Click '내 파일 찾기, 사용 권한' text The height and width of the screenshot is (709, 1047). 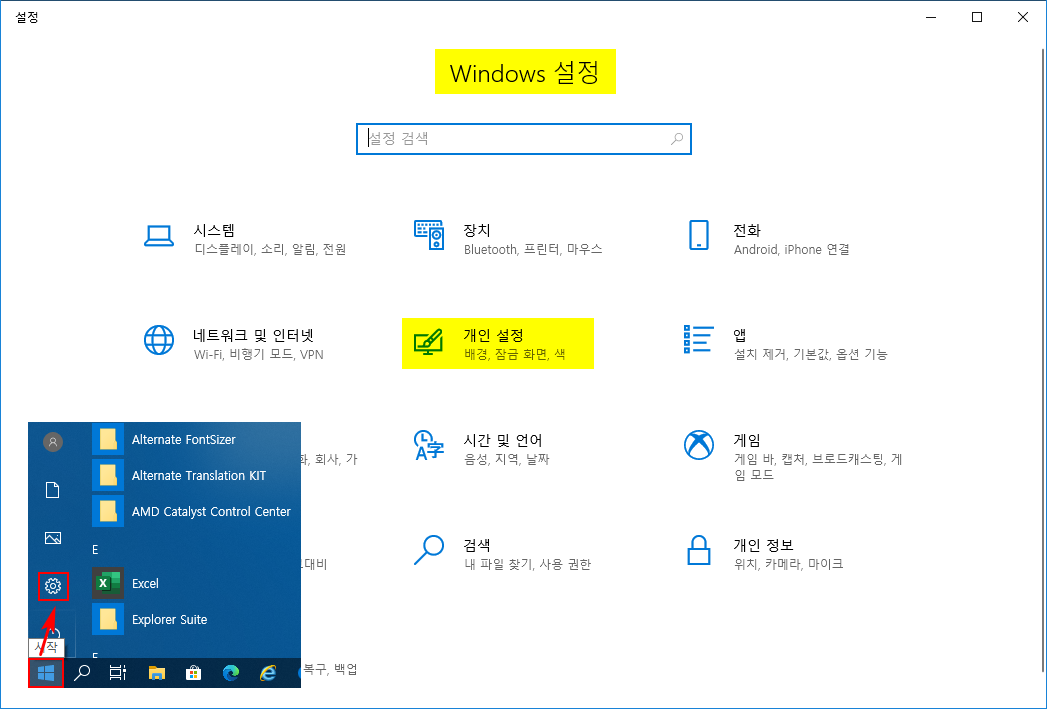[x=528, y=565]
